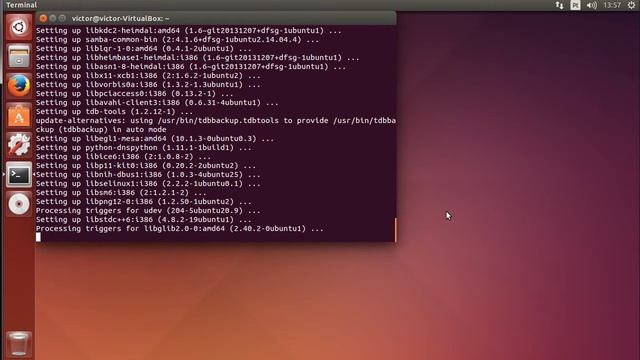Viewport: 640px width, 360px height.
Task: Click 'update-alternatives: using /usr/bin/tdbbackup.tdbtools' line
Action: pos(216,120)
